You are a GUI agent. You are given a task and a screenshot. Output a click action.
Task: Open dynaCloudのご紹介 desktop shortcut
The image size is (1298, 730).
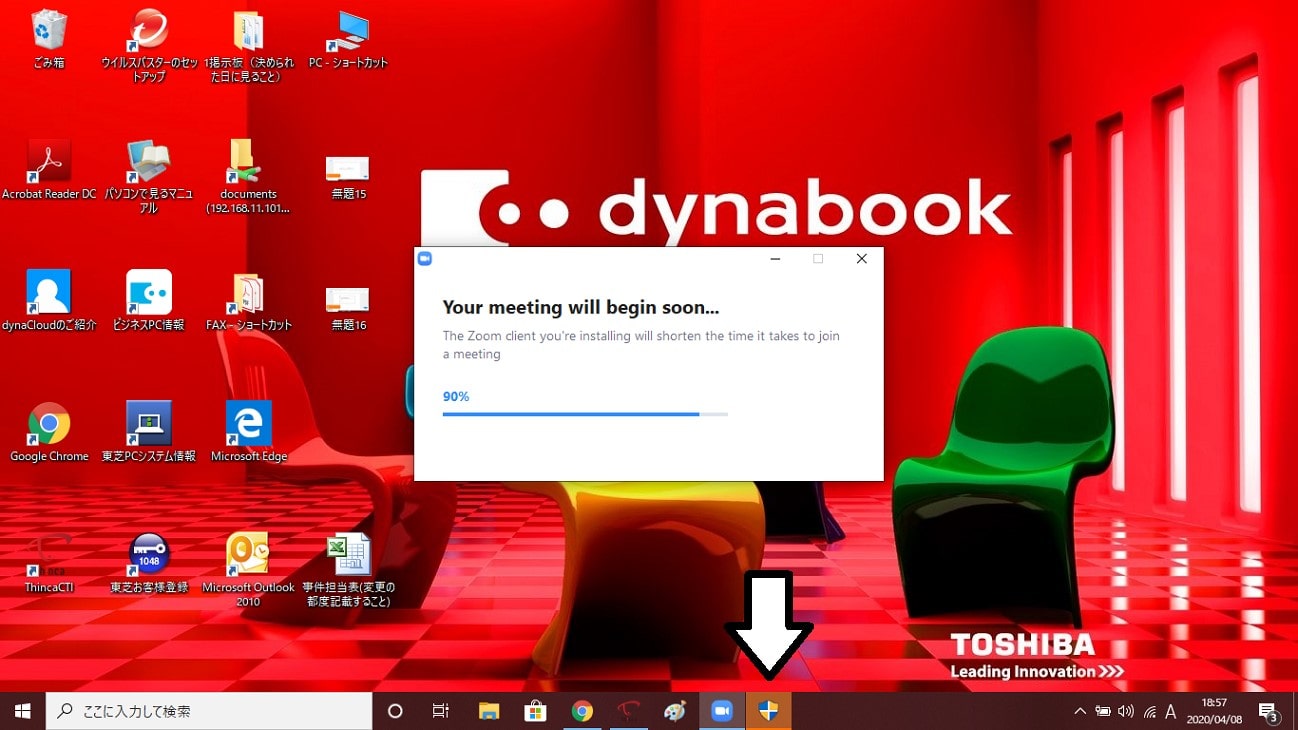click(x=48, y=300)
